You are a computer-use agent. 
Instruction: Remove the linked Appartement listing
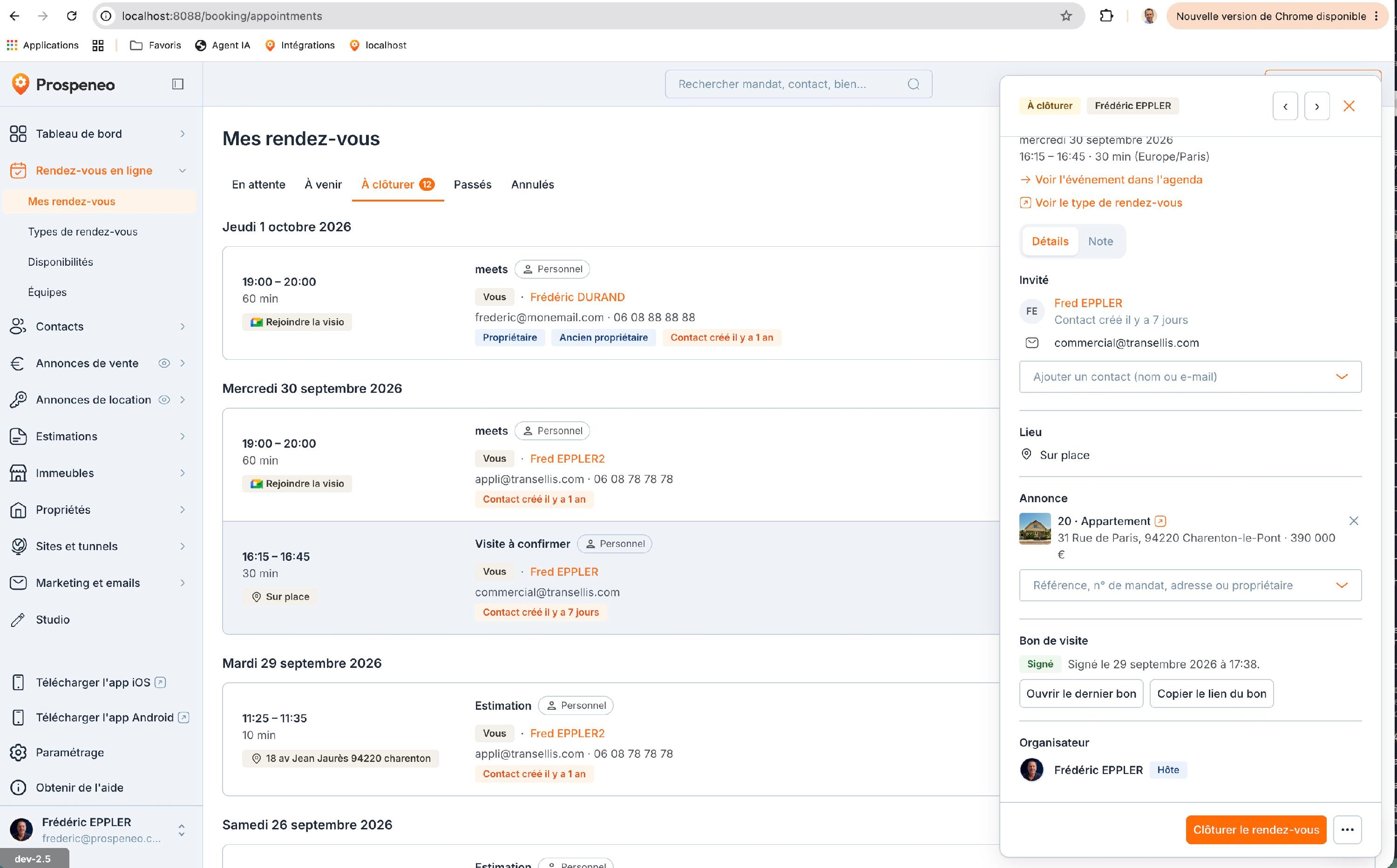pyautogui.click(x=1353, y=521)
